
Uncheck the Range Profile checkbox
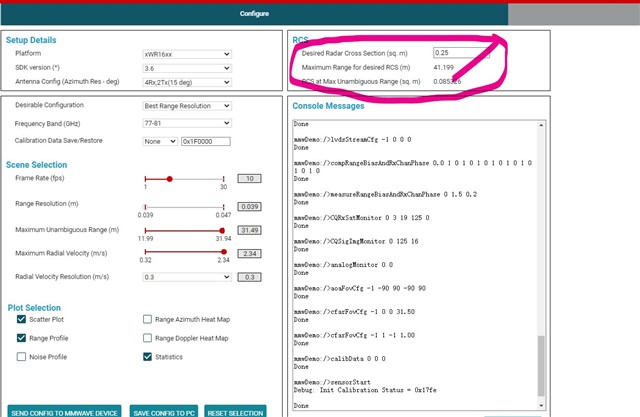(x=21, y=338)
